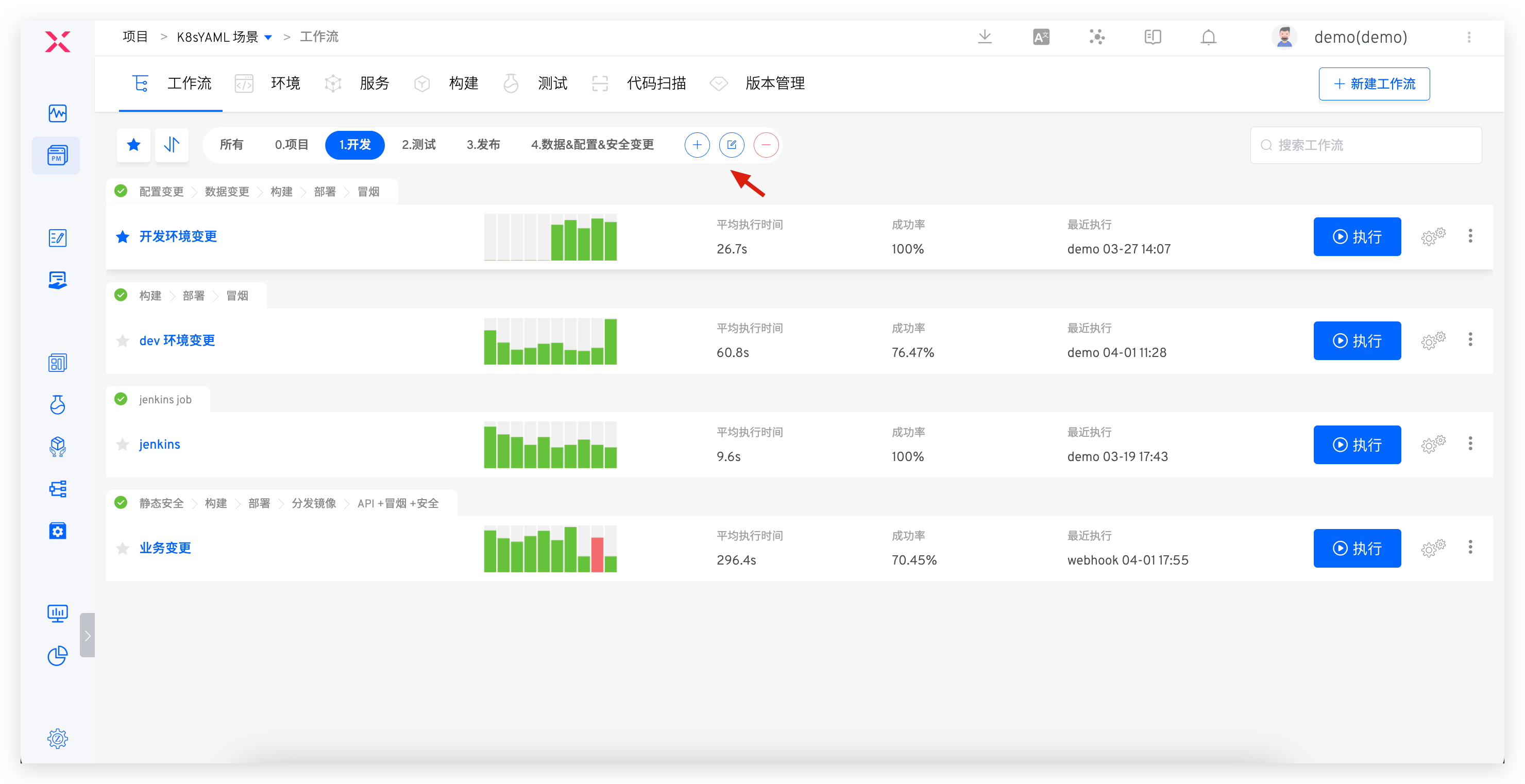The height and width of the screenshot is (784, 1525).
Task: Expand the collapsed sidebar arrow
Action: [x=87, y=635]
